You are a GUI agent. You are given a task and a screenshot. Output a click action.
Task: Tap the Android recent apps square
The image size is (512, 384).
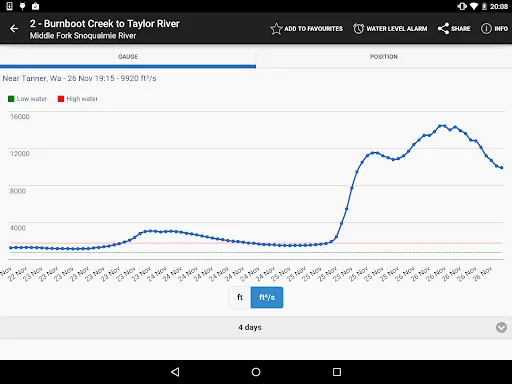tap(337, 372)
